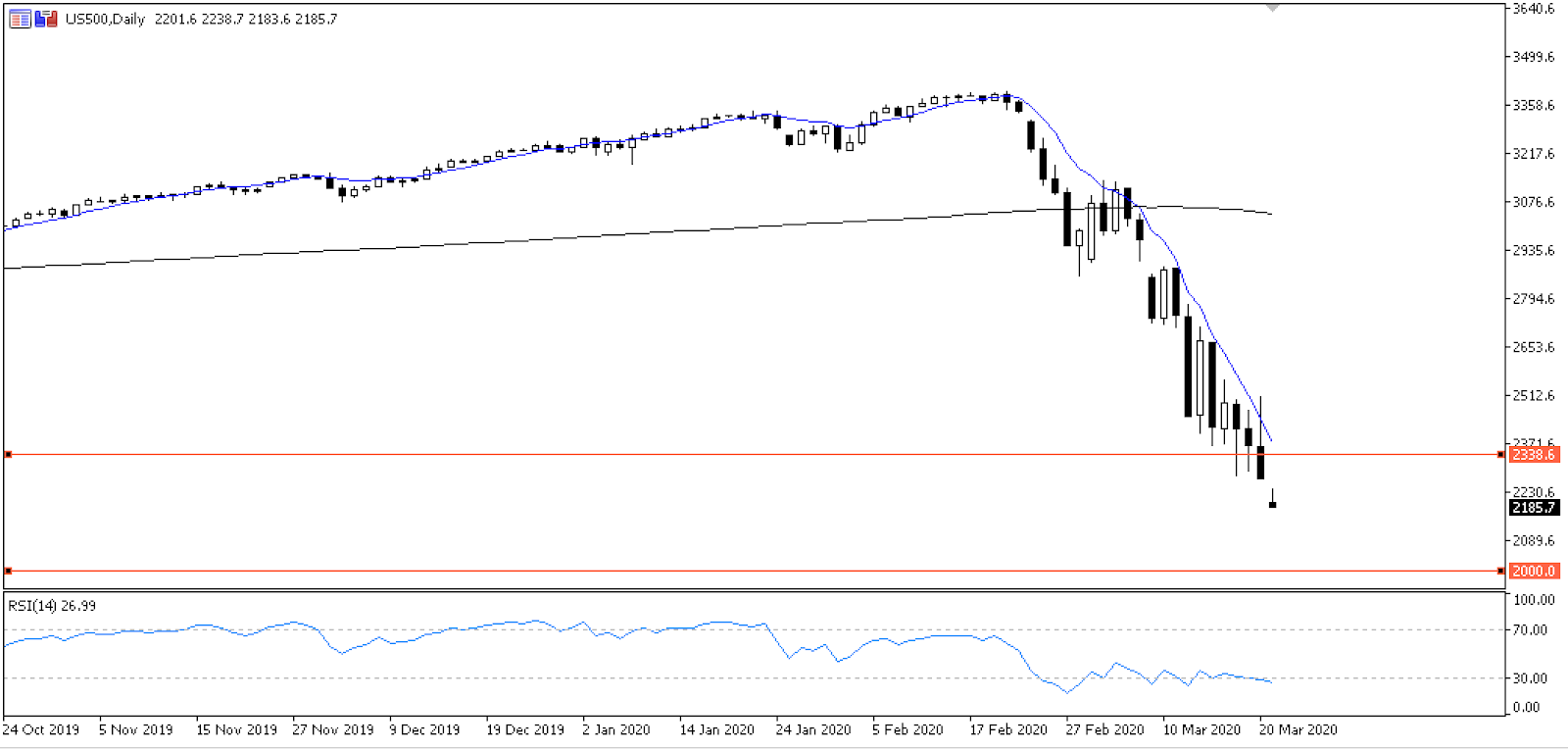The width and height of the screenshot is (1568, 750).
Task: Click the 3076.6 price scale value
Action: tap(1534, 202)
